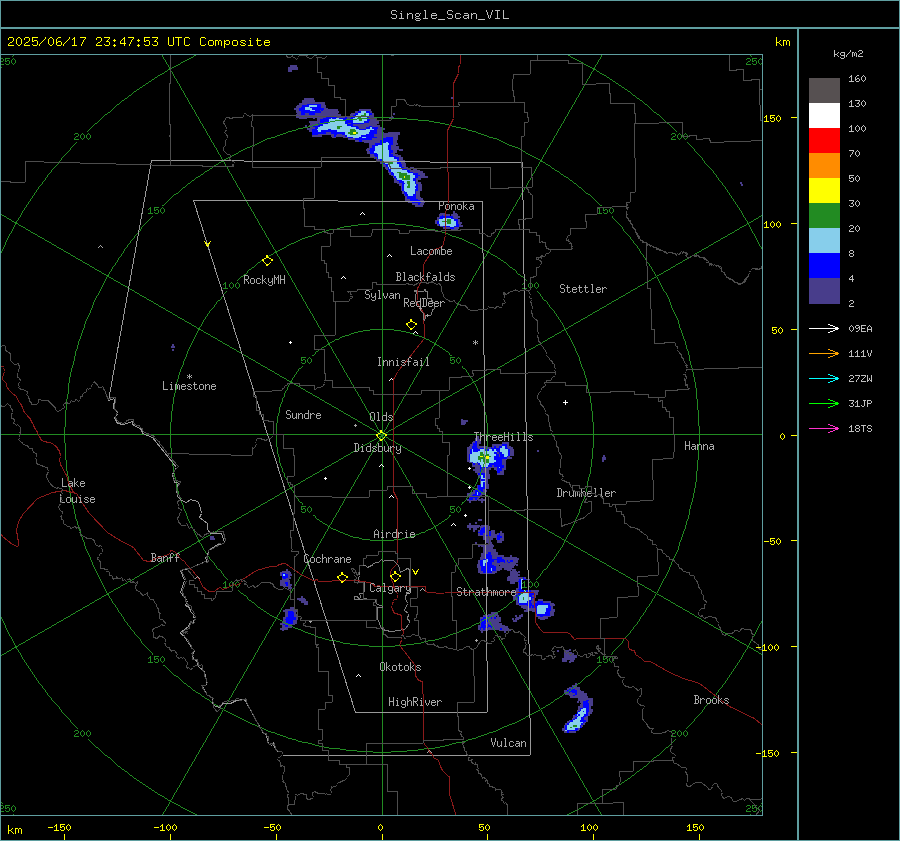Click the Innisfail city label
Screen dimensions: 900x841
click(x=403, y=362)
